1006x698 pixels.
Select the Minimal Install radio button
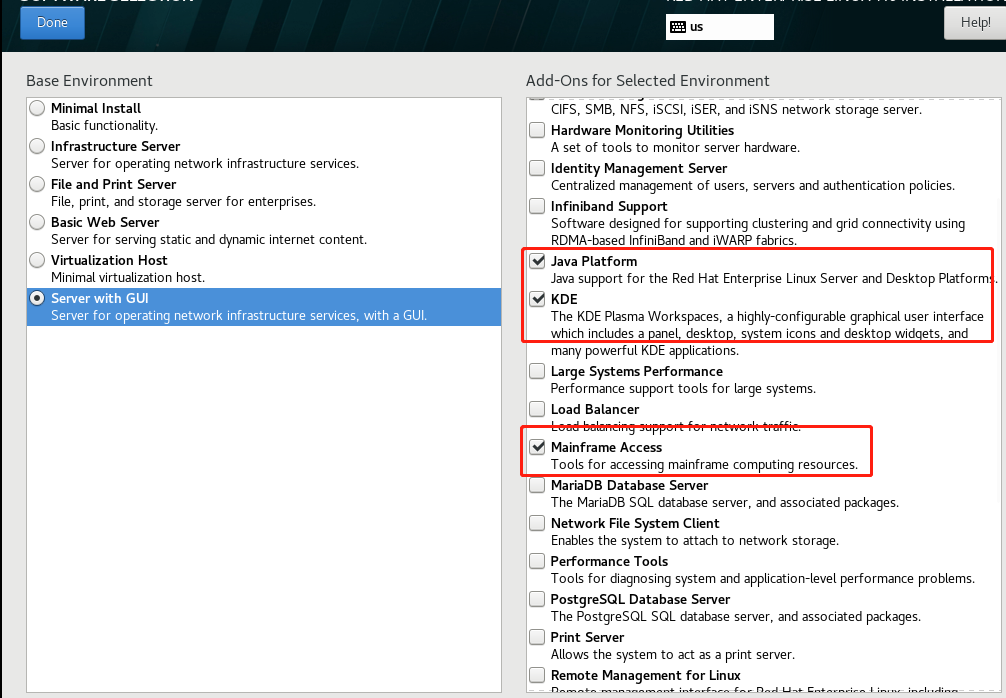(37, 108)
